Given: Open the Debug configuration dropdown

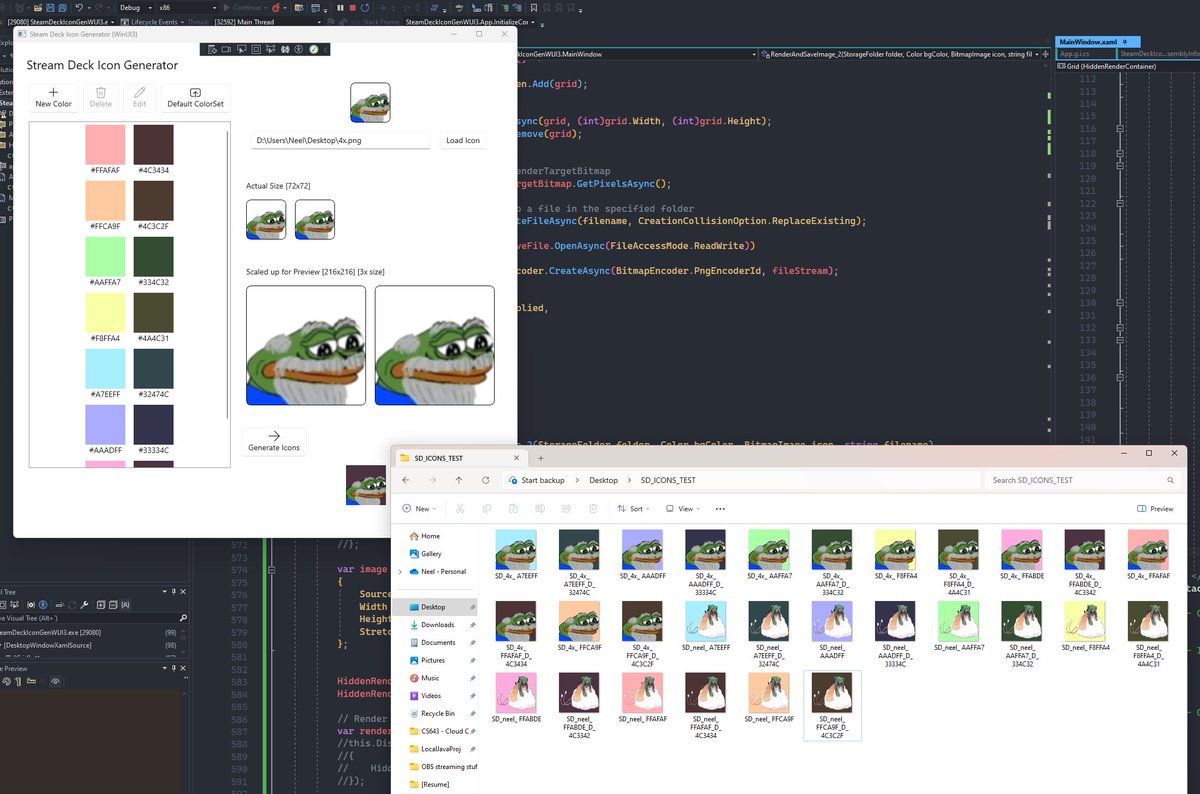Looking at the screenshot, I should click(x=136, y=8).
